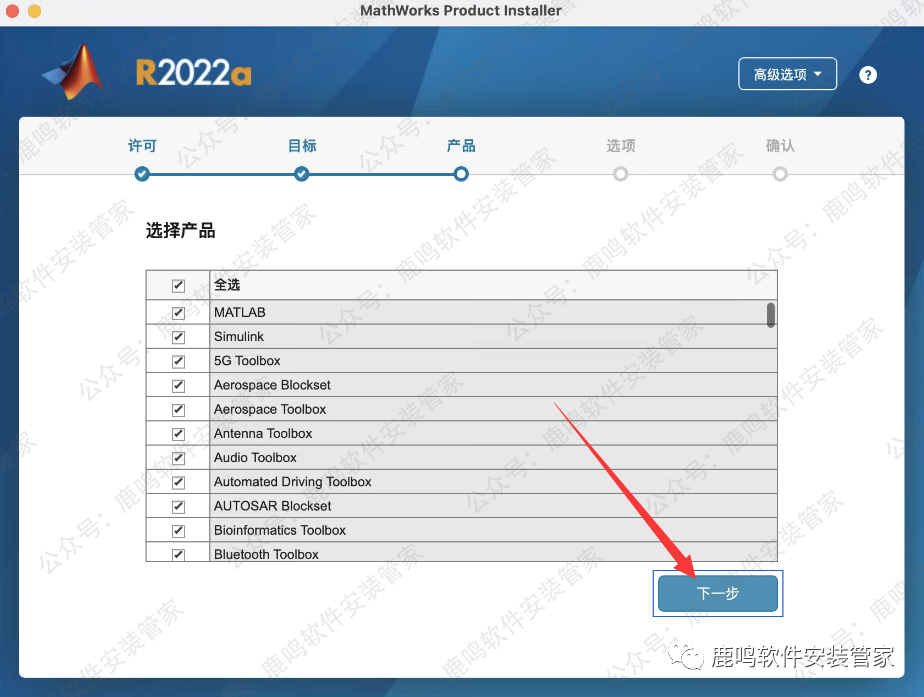Select the 确认 step label

[x=780, y=146]
